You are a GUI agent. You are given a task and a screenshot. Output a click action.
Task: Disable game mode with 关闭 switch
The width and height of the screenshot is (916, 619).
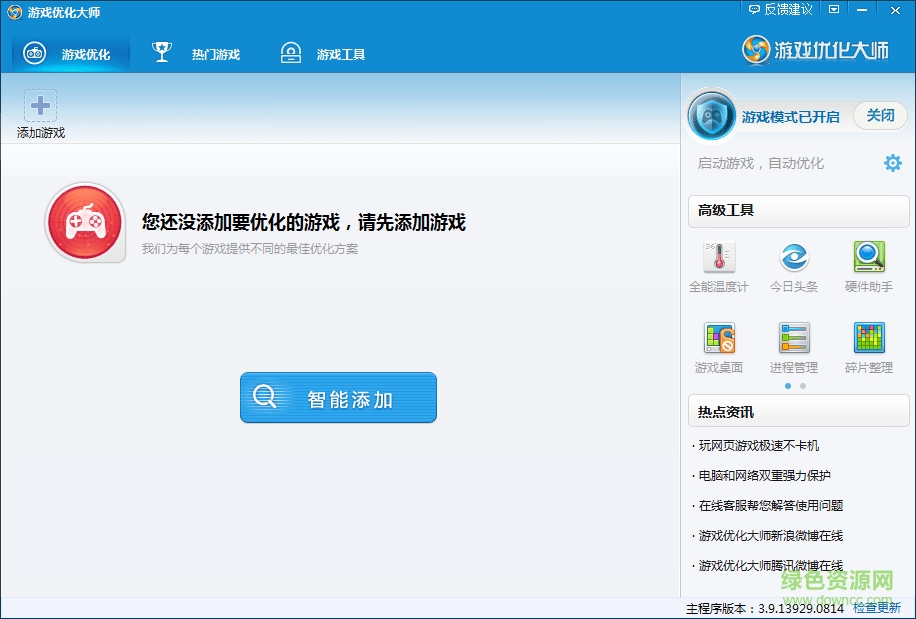point(879,115)
